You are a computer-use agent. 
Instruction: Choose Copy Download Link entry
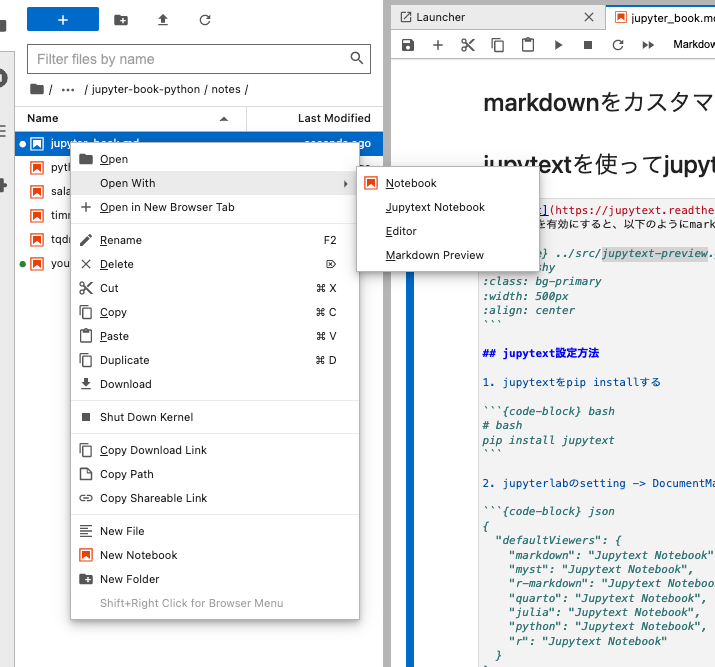215,450
